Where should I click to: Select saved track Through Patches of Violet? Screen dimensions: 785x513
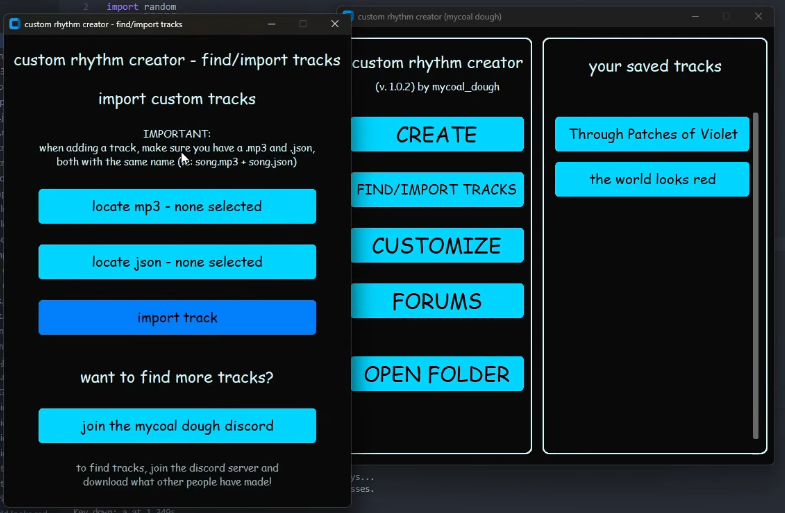652,134
